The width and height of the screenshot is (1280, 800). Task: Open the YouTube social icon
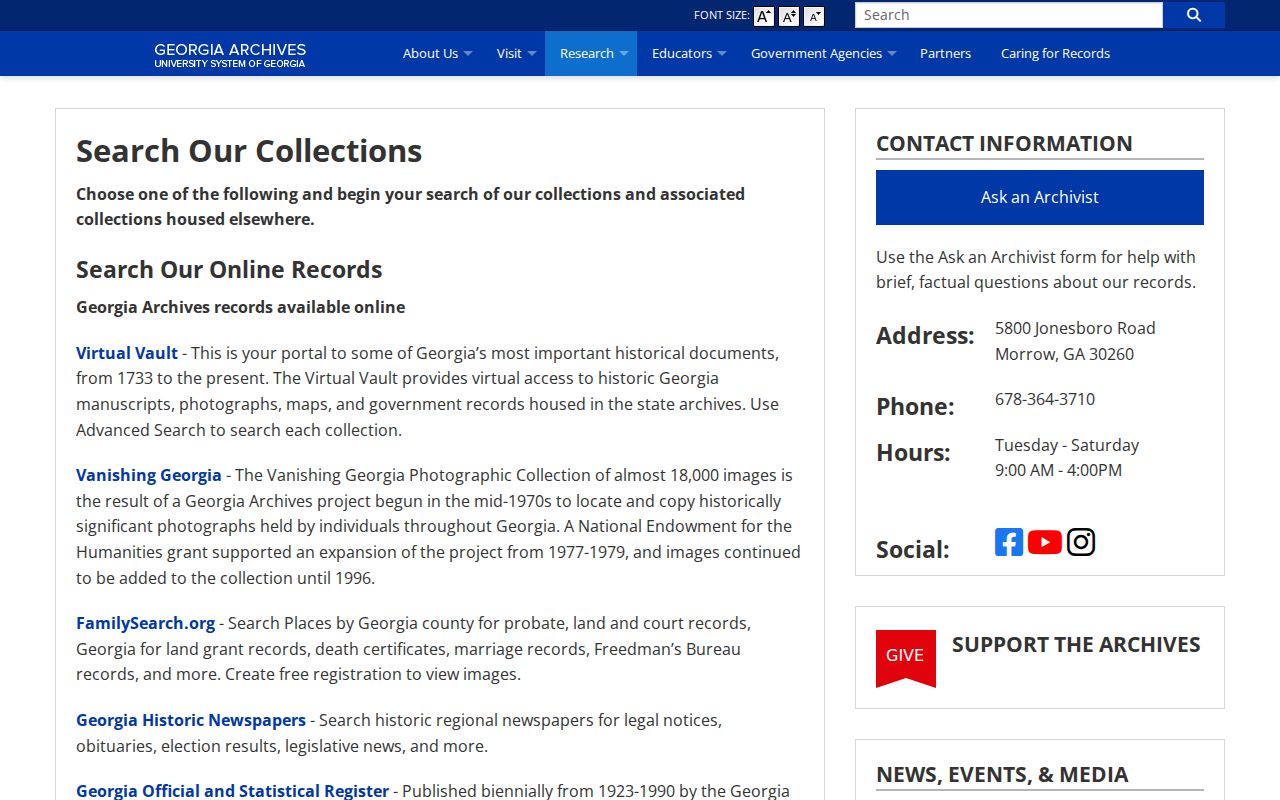pyautogui.click(x=1045, y=542)
